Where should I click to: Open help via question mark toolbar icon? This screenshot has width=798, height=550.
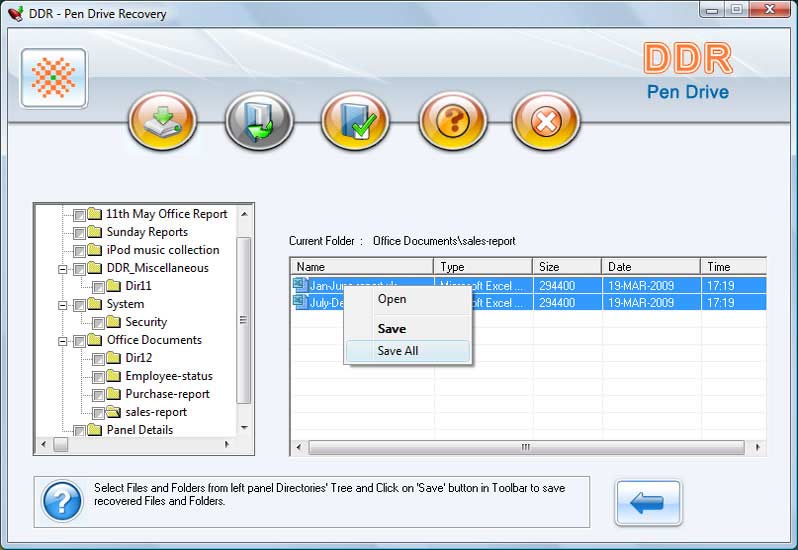(x=452, y=121)
